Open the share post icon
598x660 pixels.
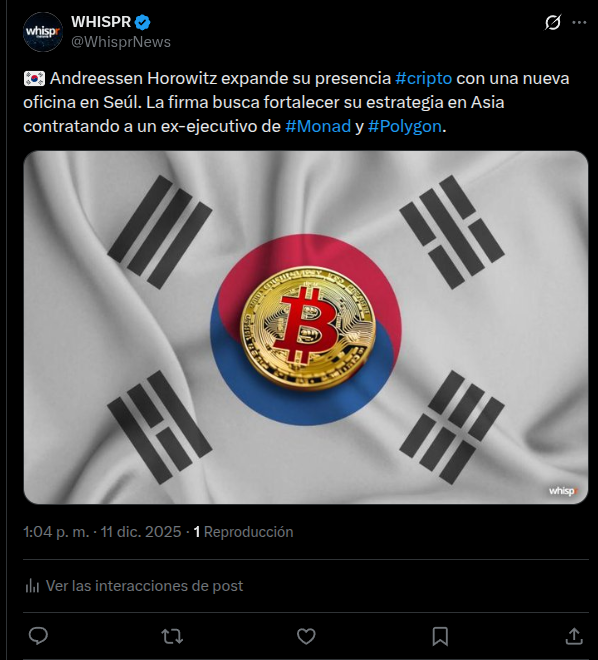pos(574,636)
